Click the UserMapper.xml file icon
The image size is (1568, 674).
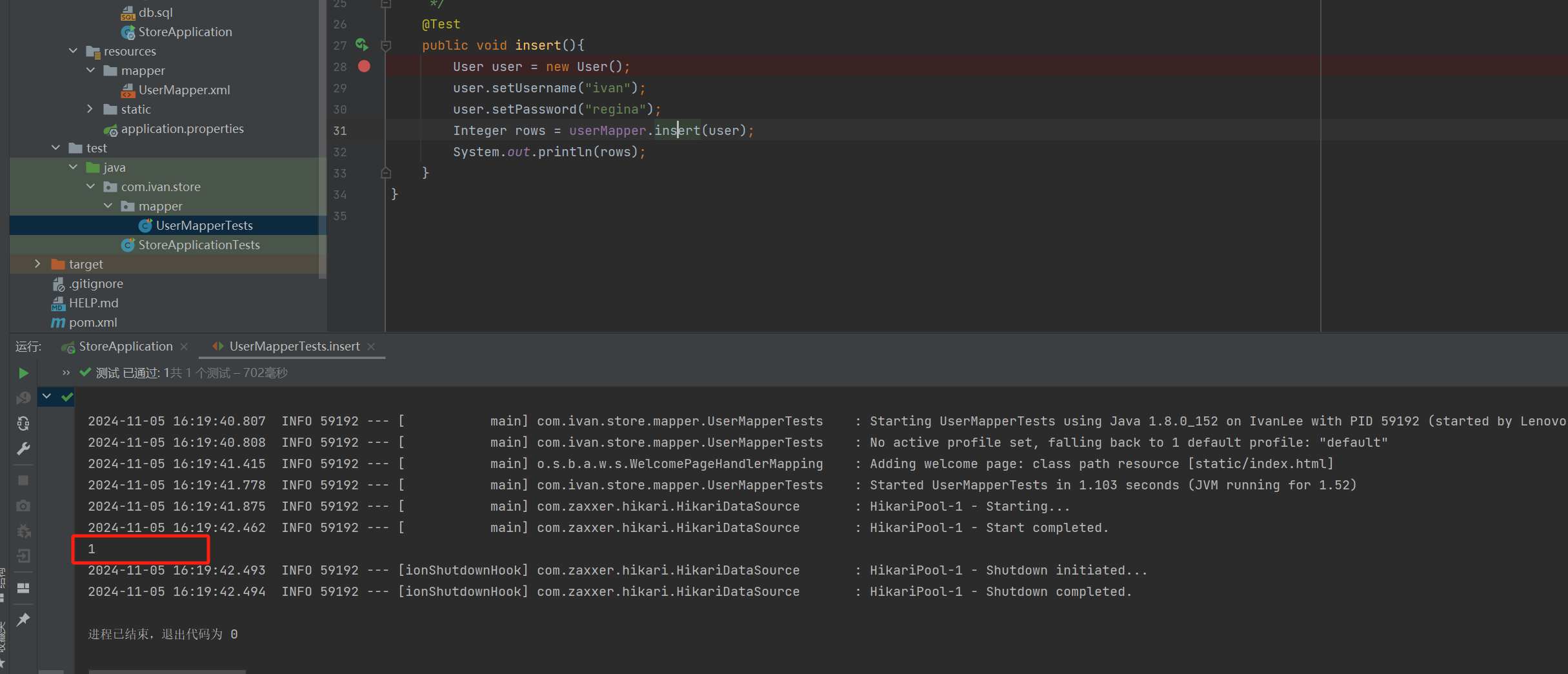[128, 90]
